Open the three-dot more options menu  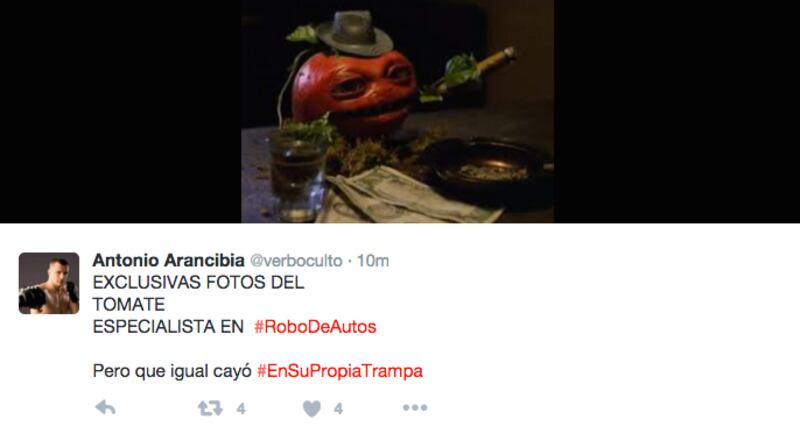[415, 407]
